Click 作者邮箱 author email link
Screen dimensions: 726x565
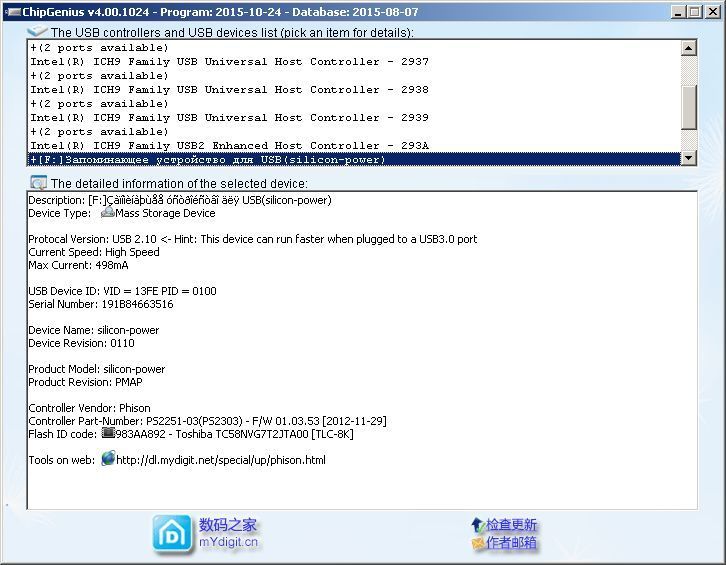pyautogui.click(x=511, y=542)
